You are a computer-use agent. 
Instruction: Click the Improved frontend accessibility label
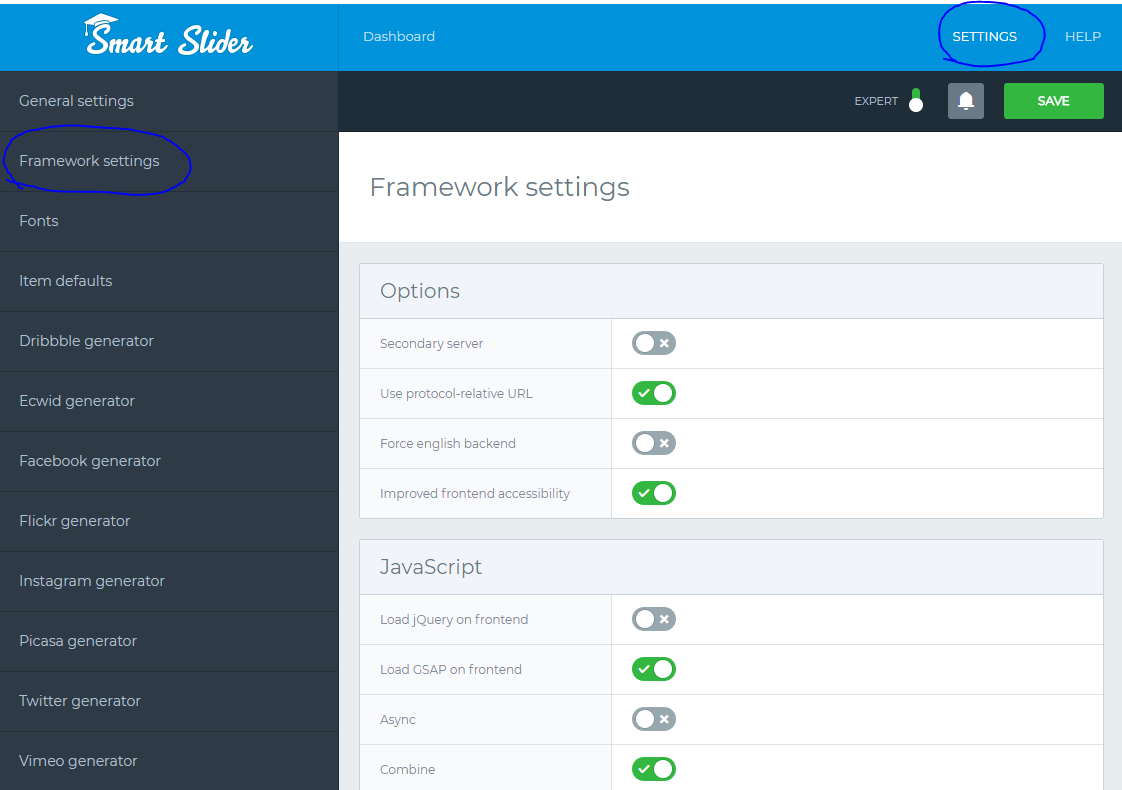coord(474,494)
